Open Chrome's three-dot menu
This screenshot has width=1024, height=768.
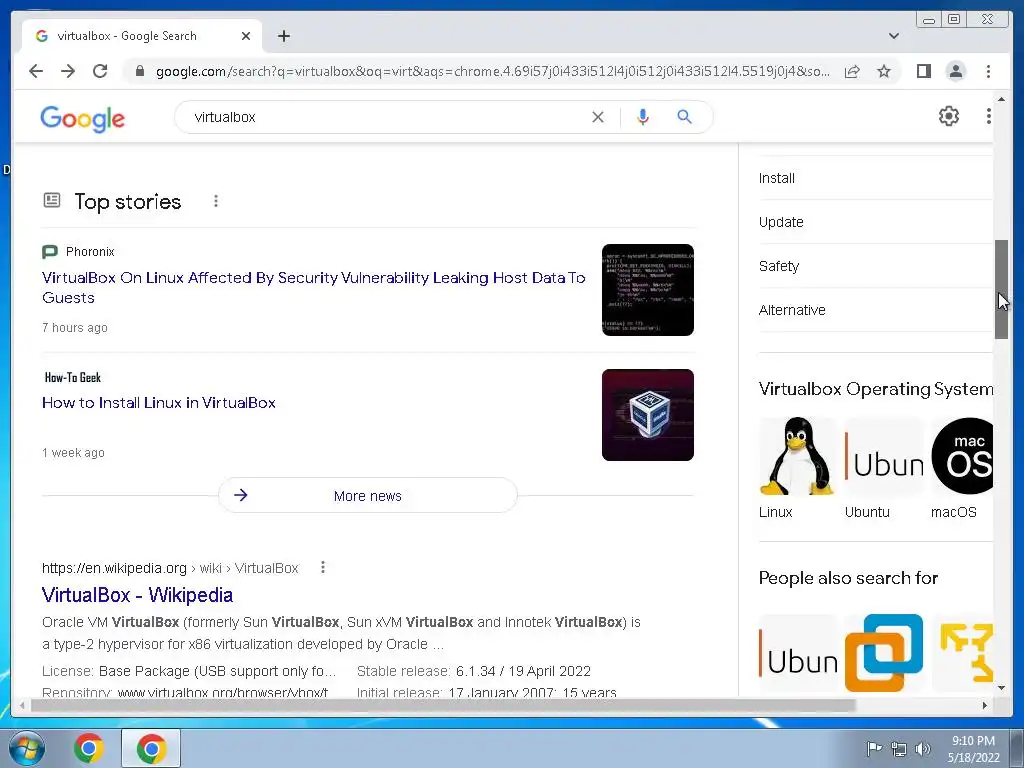click(988, 71)
